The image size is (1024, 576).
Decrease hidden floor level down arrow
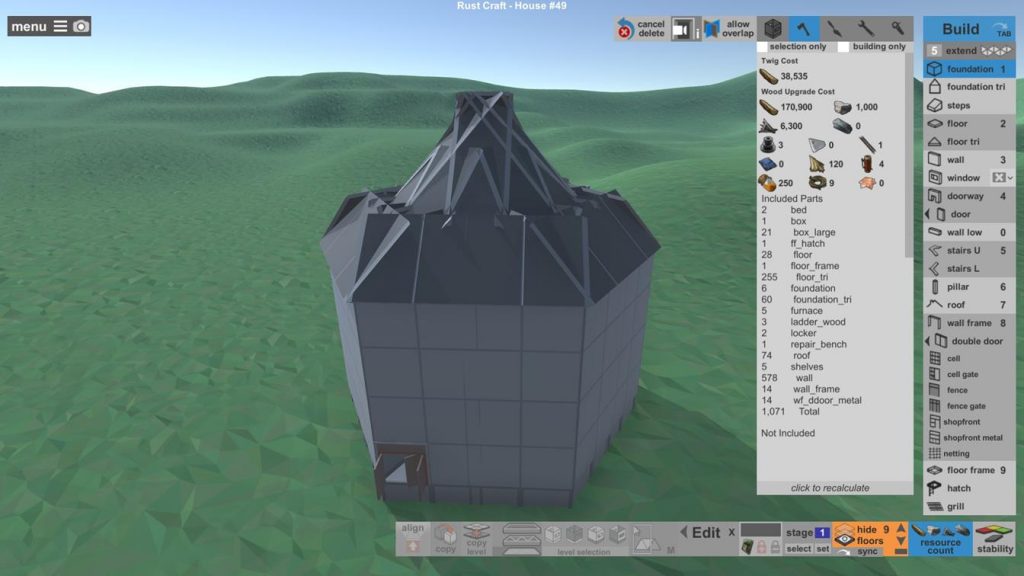tap(901, 541)
